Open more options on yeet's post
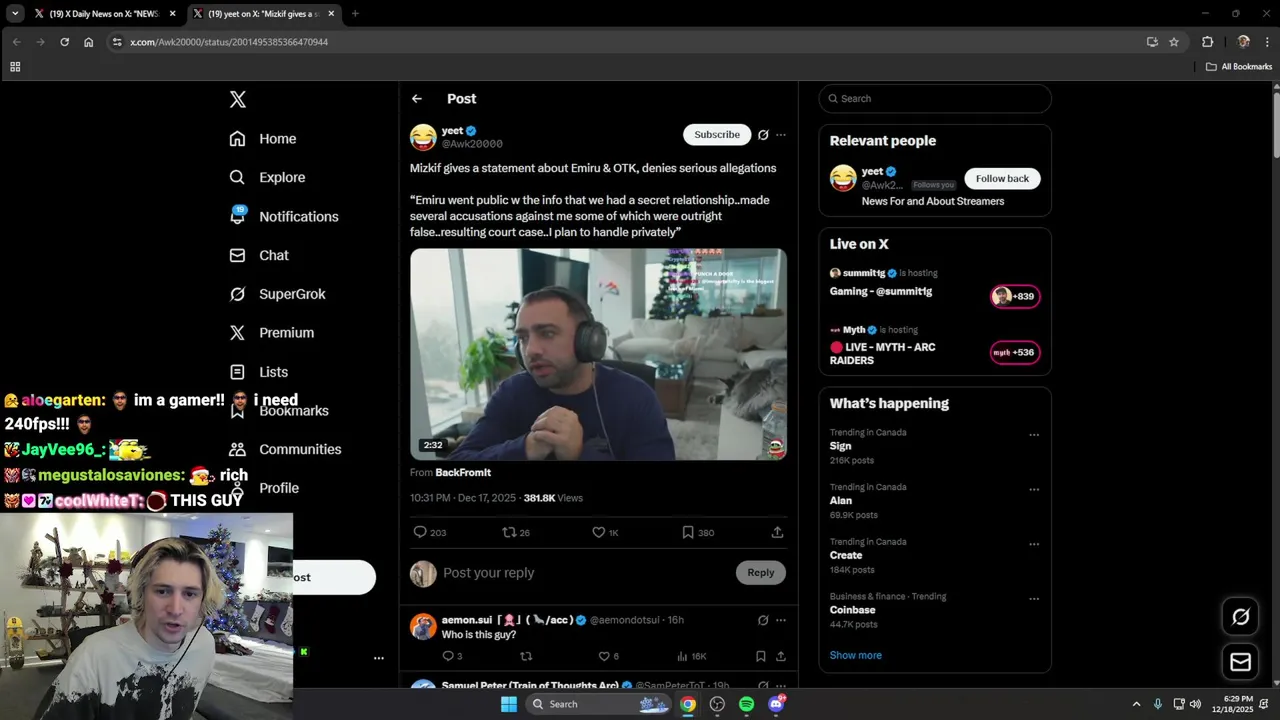 click(x=781, y=134)
